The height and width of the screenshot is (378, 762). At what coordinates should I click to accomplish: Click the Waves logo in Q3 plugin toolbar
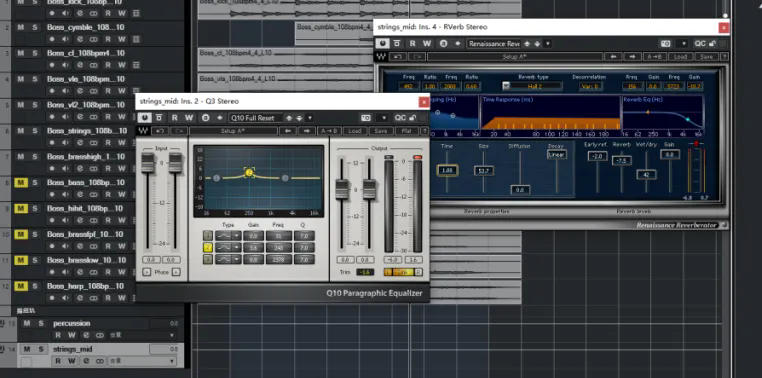pyautogui.click(x=143, y=131)
